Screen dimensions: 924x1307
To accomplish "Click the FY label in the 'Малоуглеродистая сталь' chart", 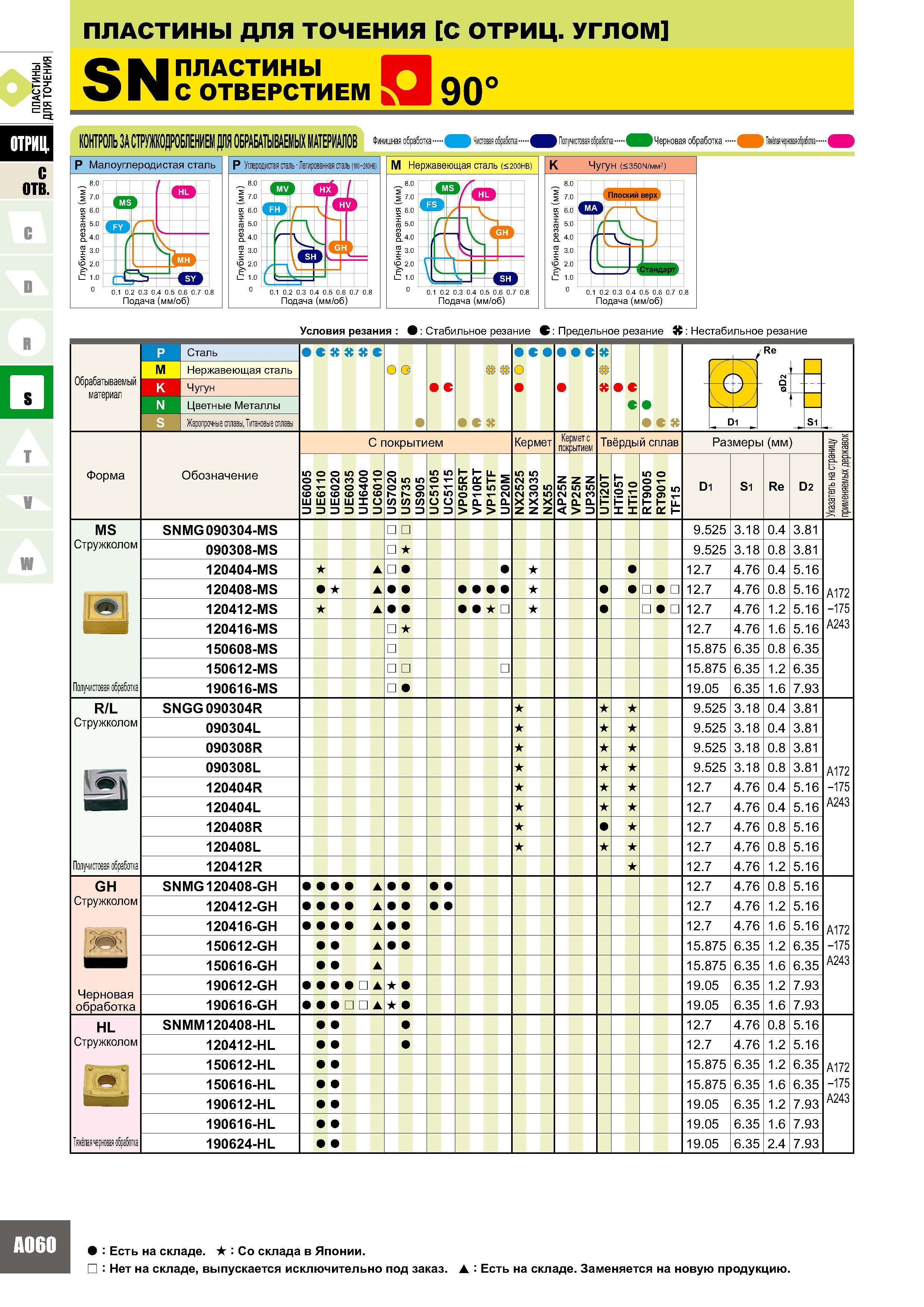I will [118, 227].
